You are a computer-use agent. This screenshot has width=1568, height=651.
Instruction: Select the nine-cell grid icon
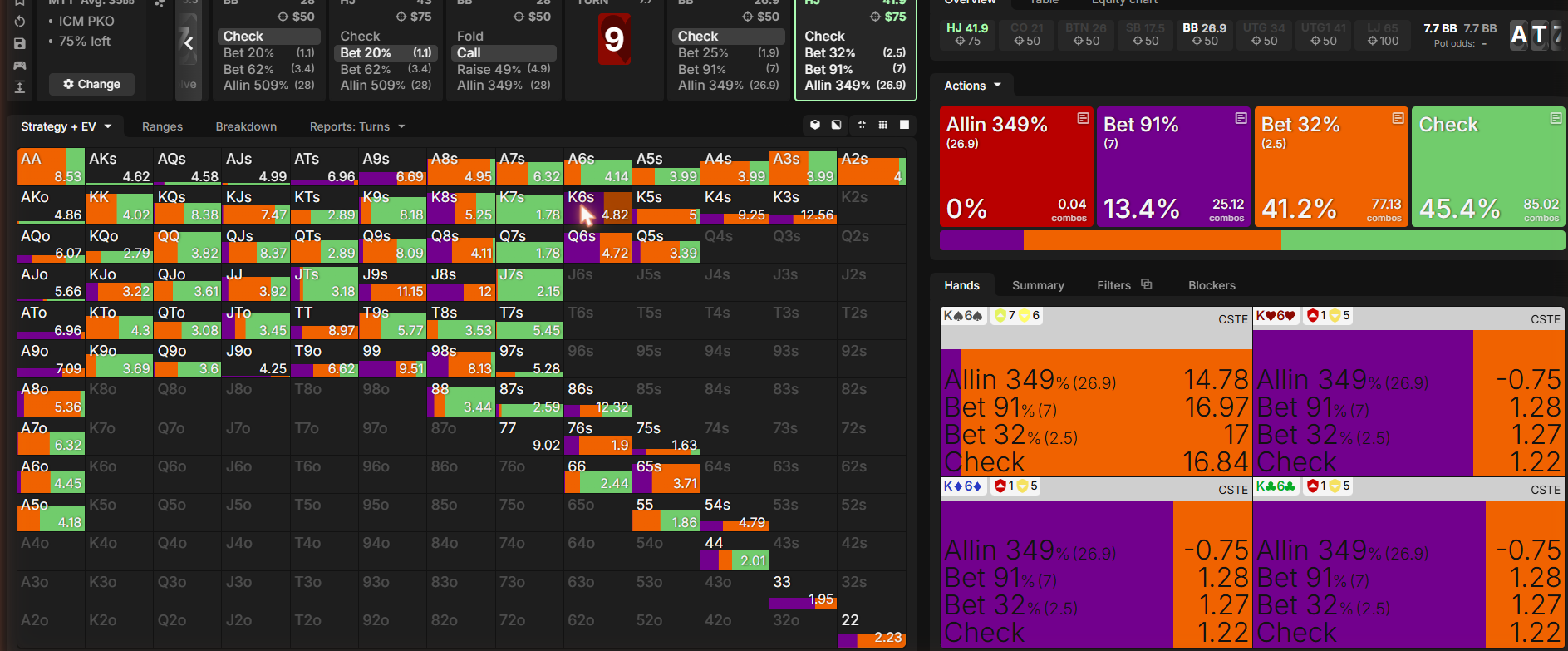[x=883, y=125]
